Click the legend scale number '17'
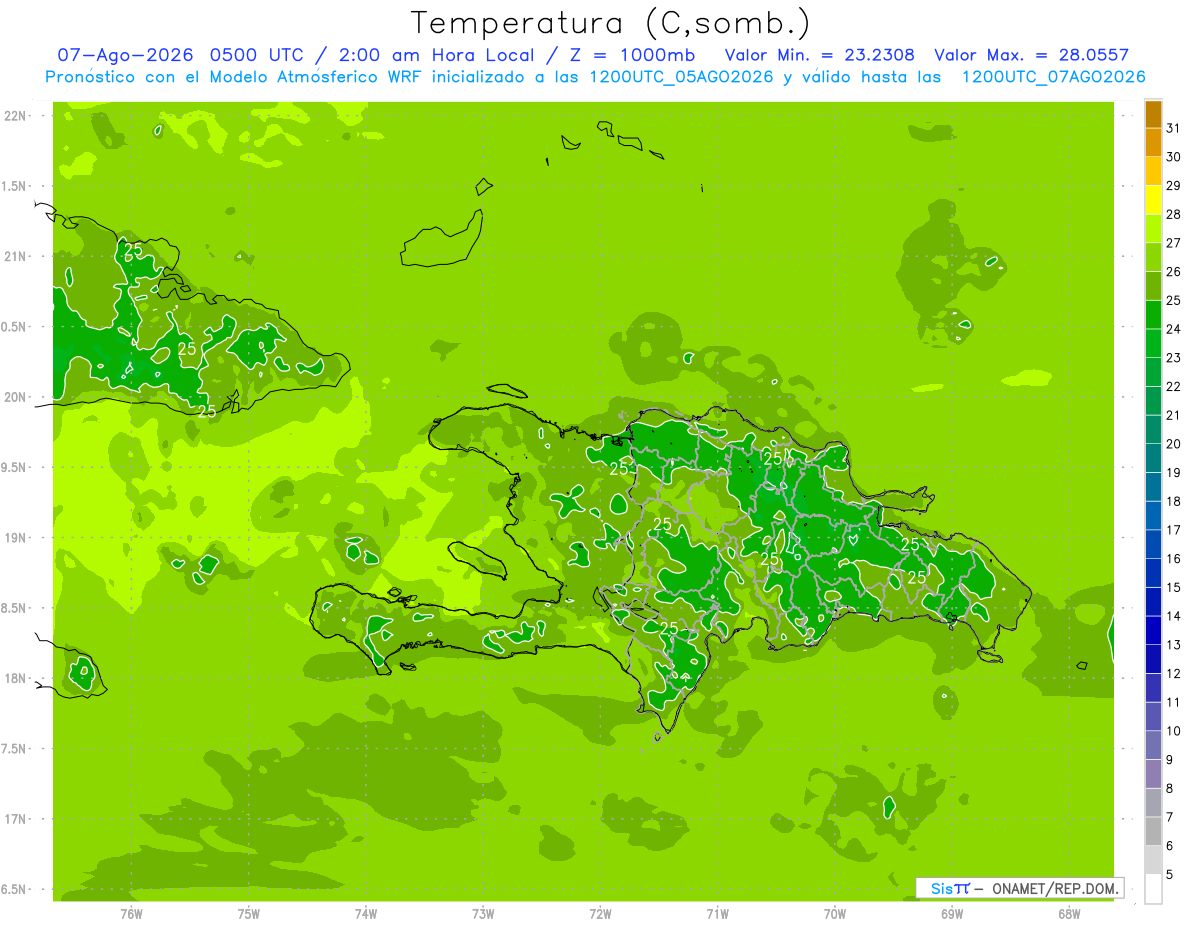1200x927 pixels. pos(1174,530)
